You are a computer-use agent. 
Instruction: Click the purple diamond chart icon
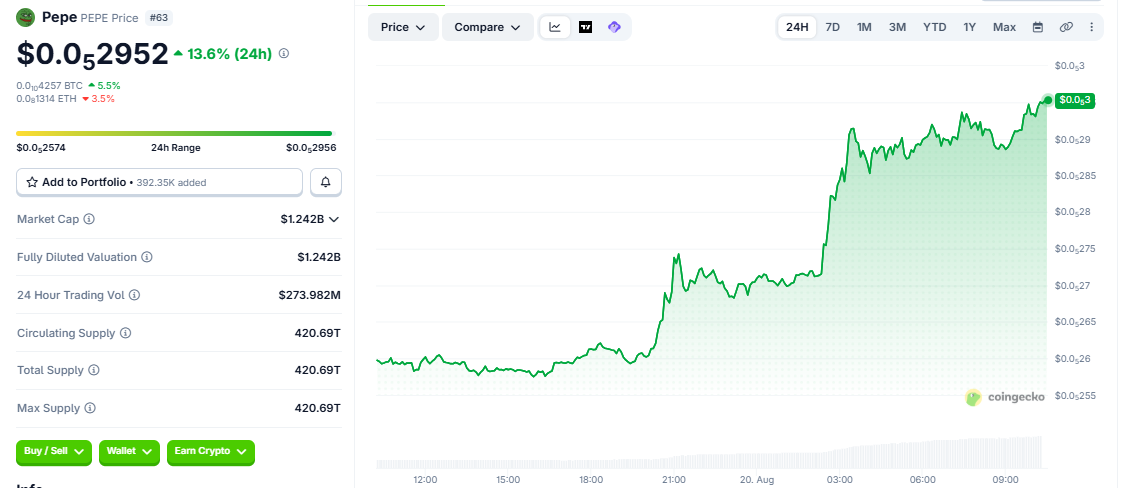tap(614, 27)
